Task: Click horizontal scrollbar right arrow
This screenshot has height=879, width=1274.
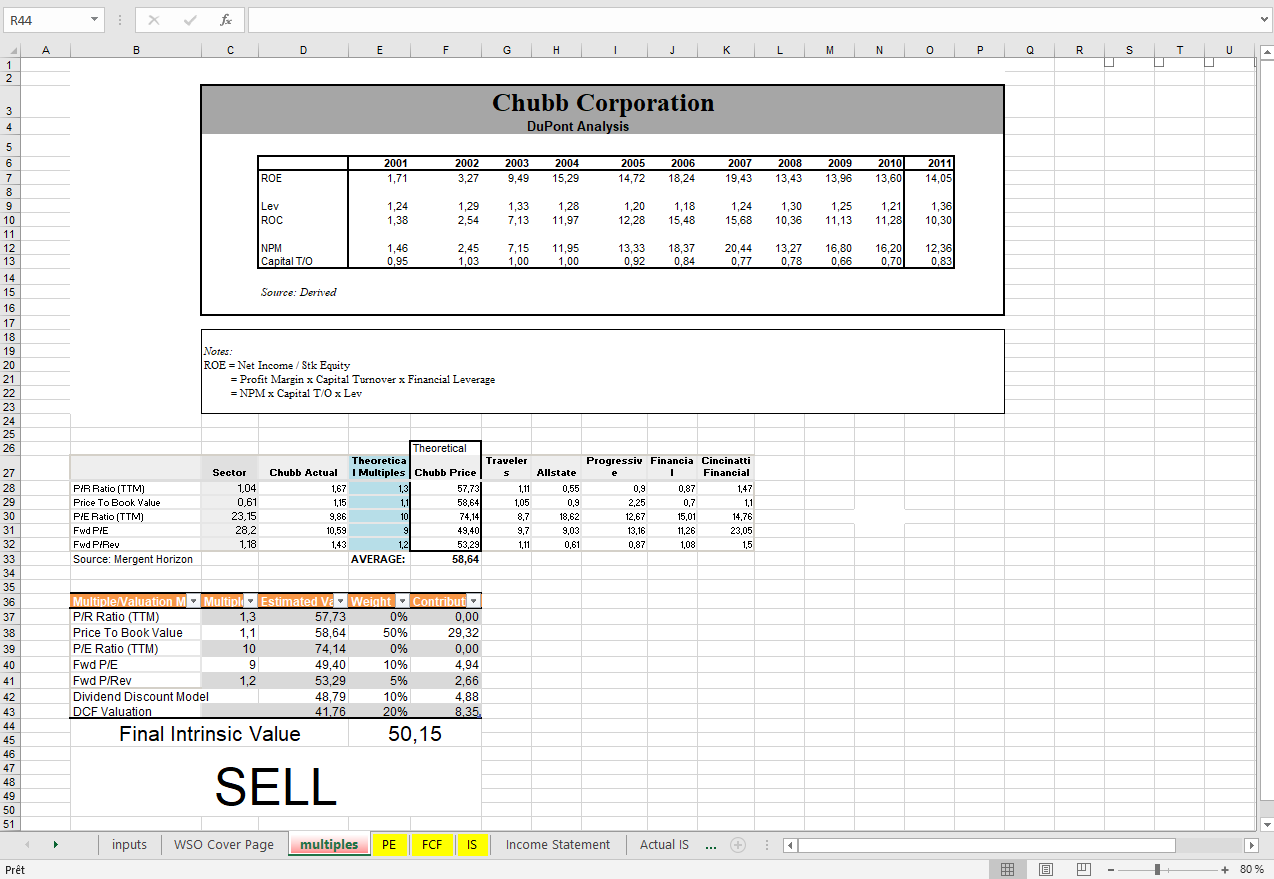Action: click(1251, 845)
